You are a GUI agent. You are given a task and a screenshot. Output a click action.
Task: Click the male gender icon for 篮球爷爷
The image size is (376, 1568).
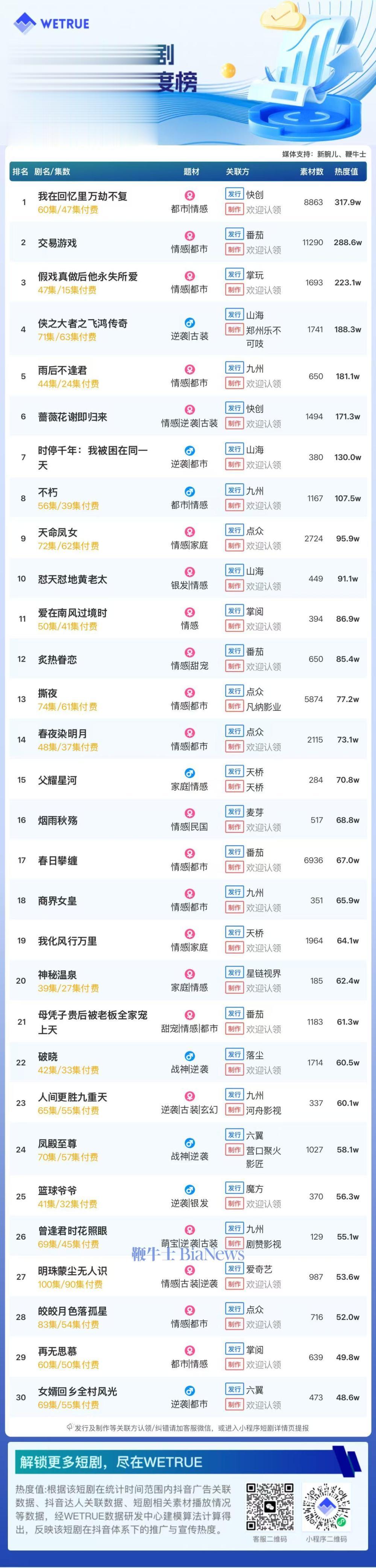tap(190, 1190)
